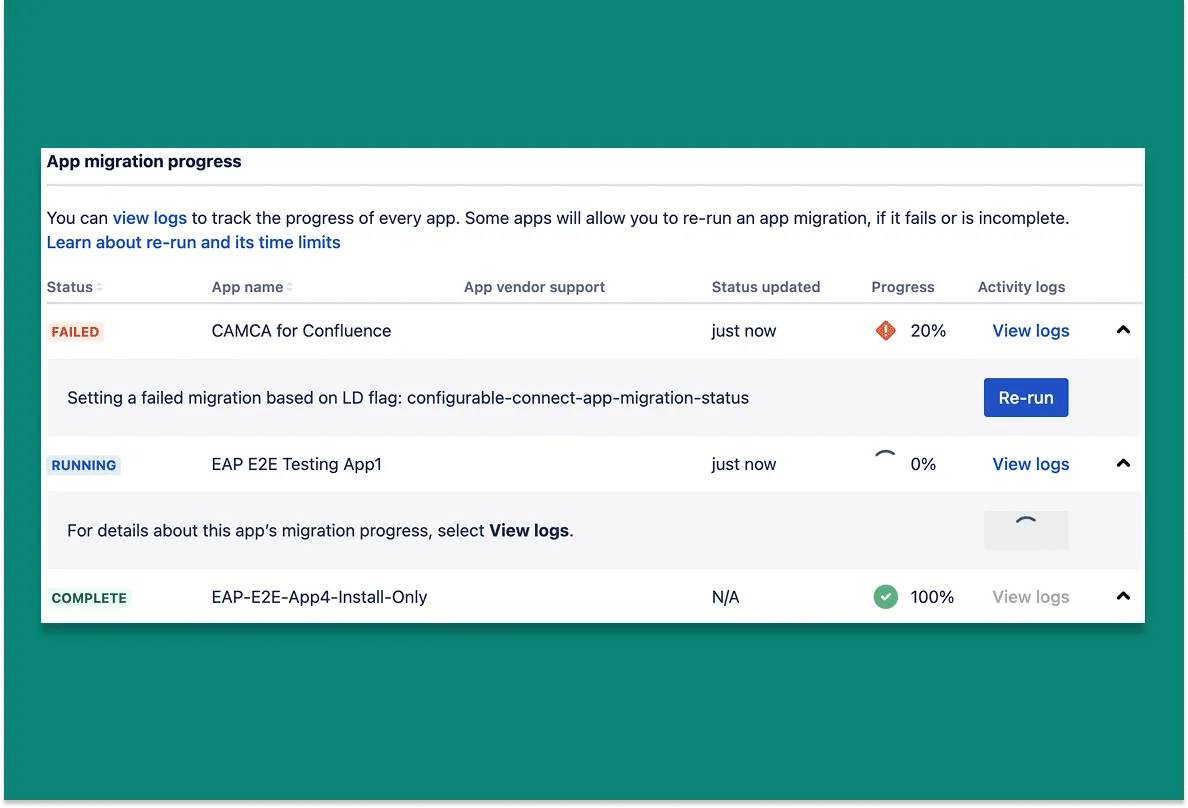
Task: Collapse the EAP-E2E-App4-Install-Only row
Action: point(1123,596)
